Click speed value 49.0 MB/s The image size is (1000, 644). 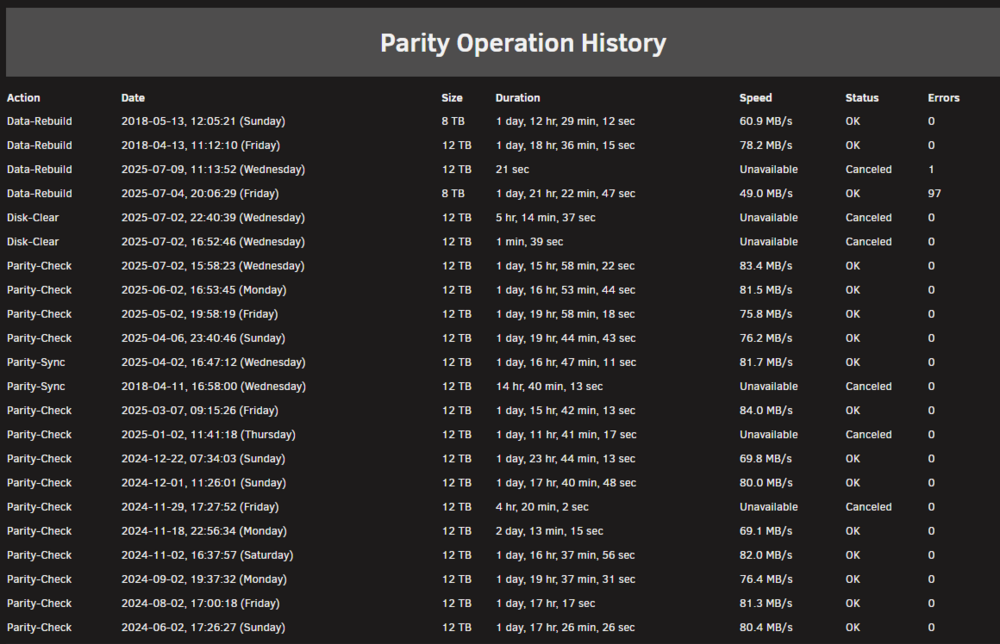[766, 194]
